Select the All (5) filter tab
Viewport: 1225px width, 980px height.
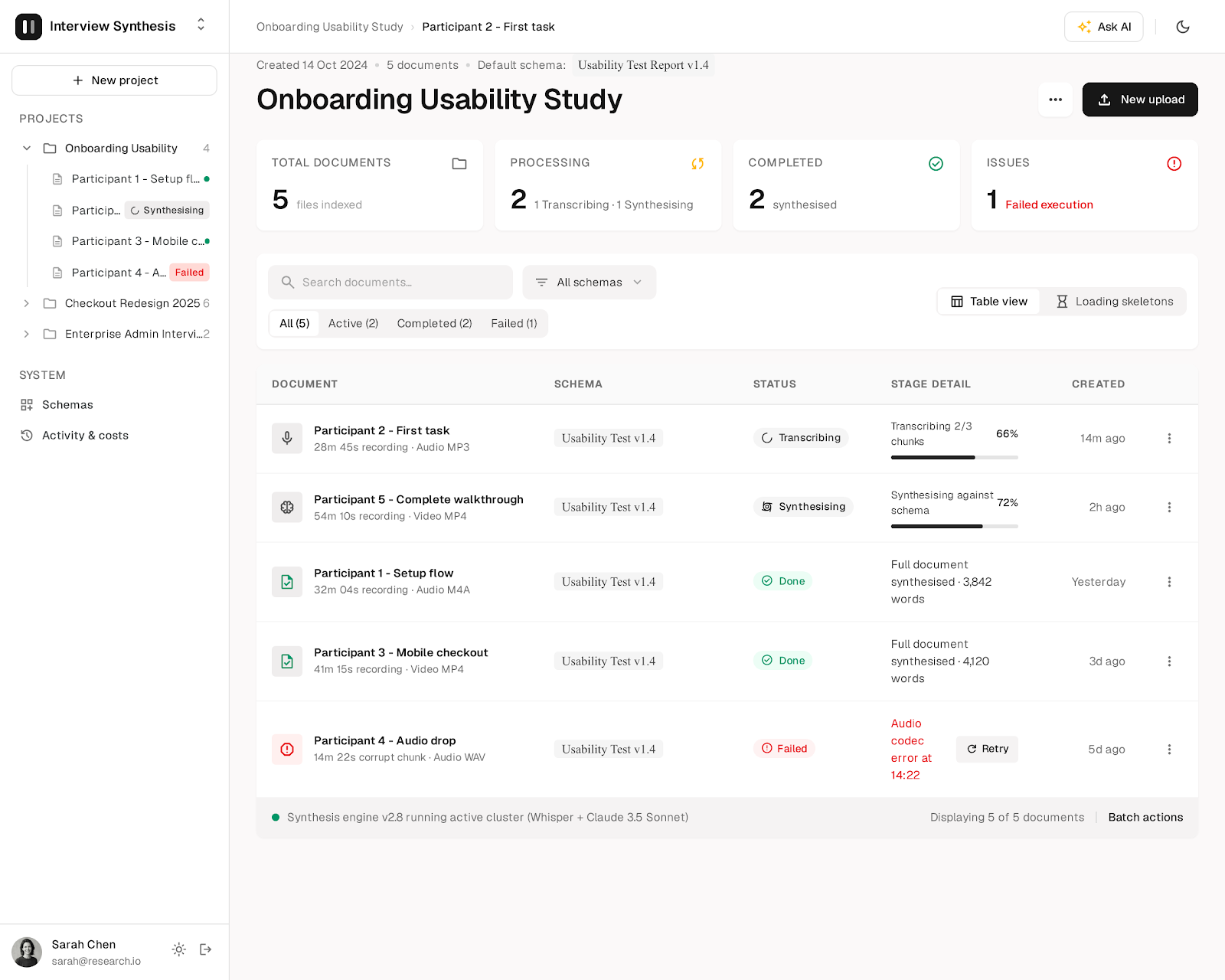click(x=295, y=324)
